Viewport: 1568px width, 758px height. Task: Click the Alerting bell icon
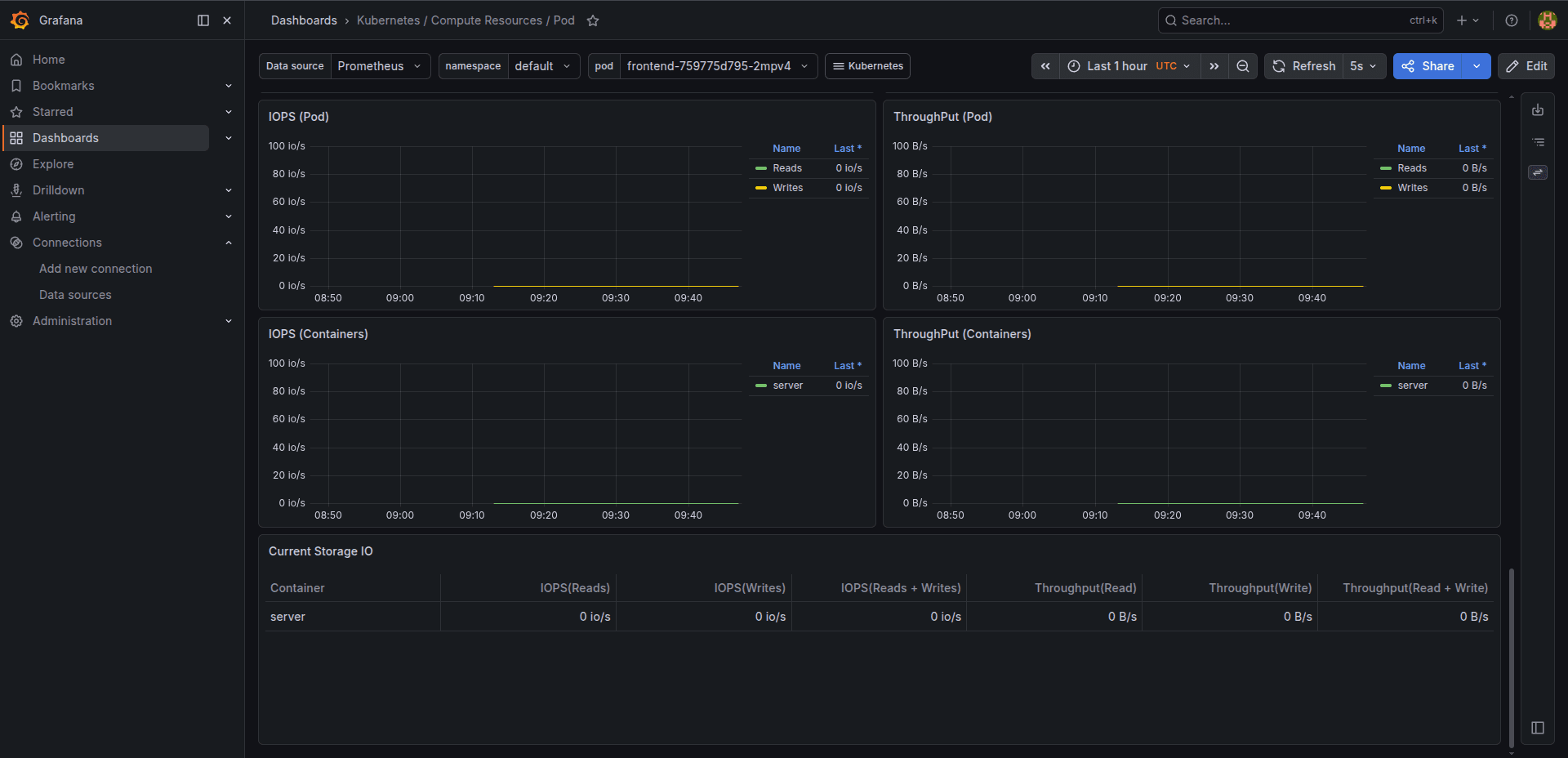[16, 216]
